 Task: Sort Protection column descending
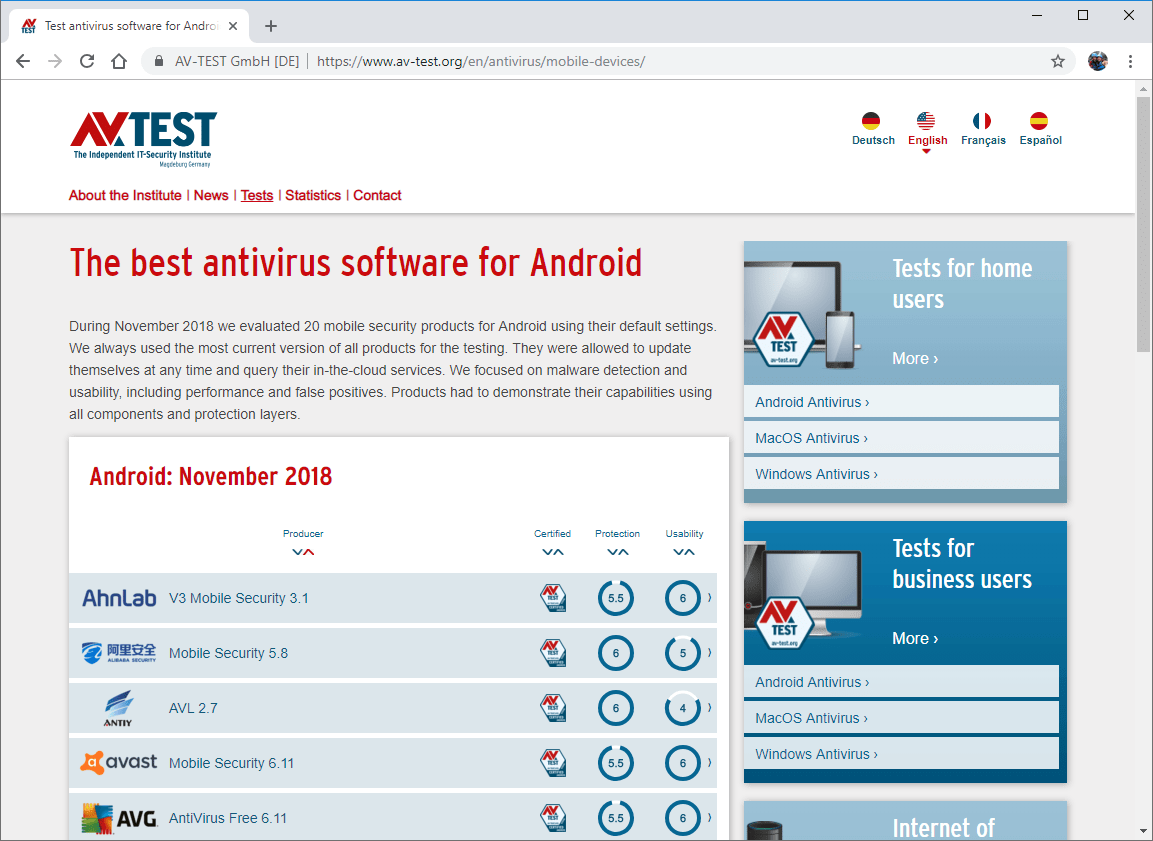point(613,552)
